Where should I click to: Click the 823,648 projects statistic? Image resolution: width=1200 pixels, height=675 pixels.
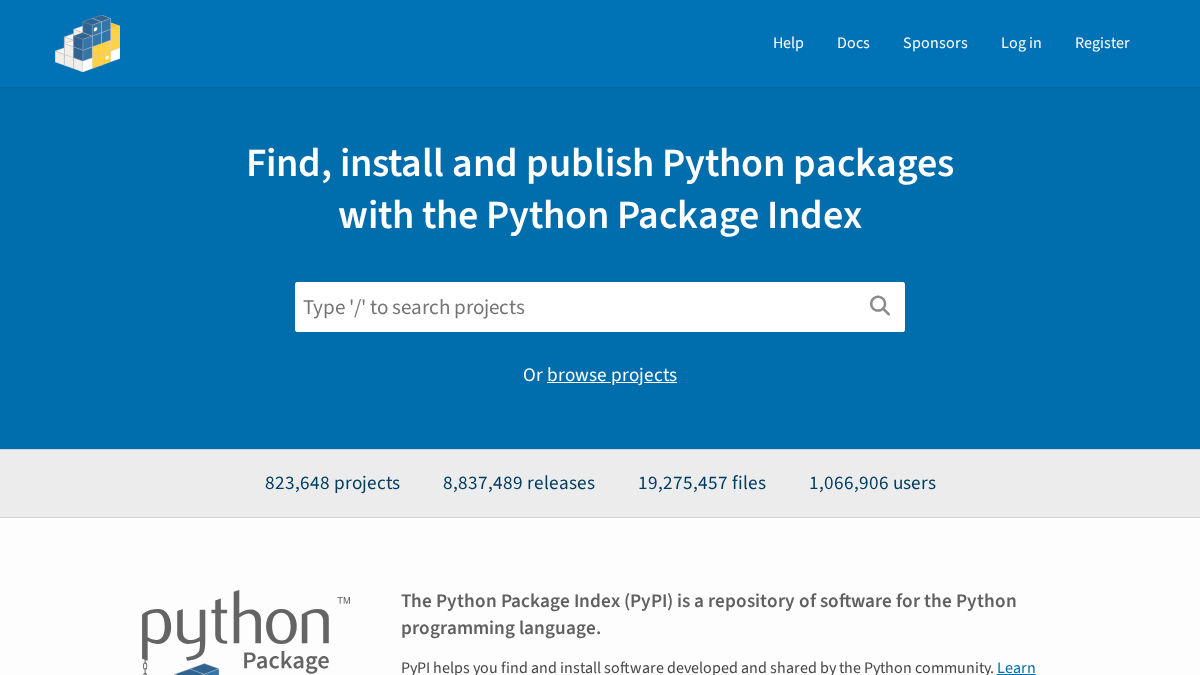(332, 483)
